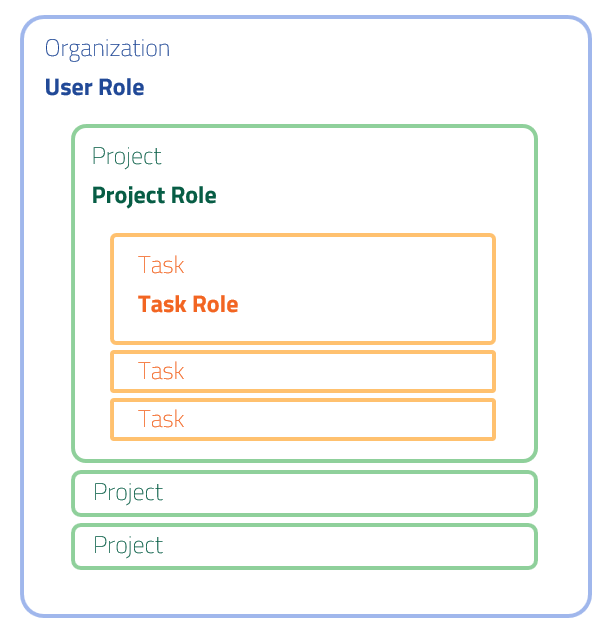Click empty space right of "Project Role"
The height and width of the screenshot is (638, 615).
pos(380,196)
